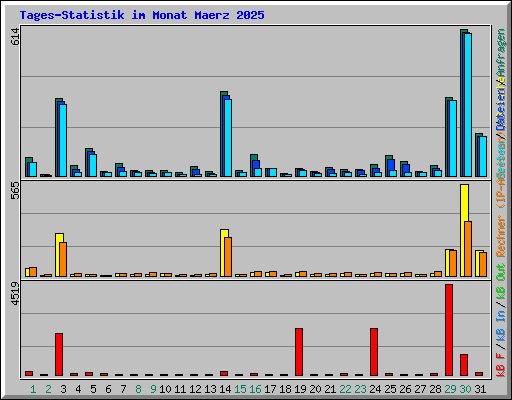The width and height of the screenshot is (512, 400).
Task: Click the tallest cyan bar on day 30
Action: (468, 105)
